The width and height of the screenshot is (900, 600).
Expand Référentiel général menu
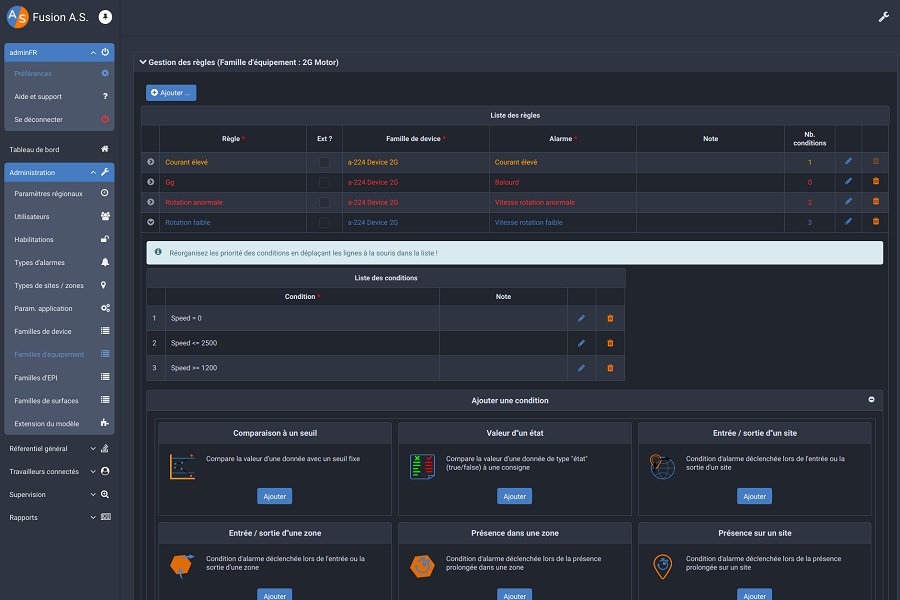point(93,448)
